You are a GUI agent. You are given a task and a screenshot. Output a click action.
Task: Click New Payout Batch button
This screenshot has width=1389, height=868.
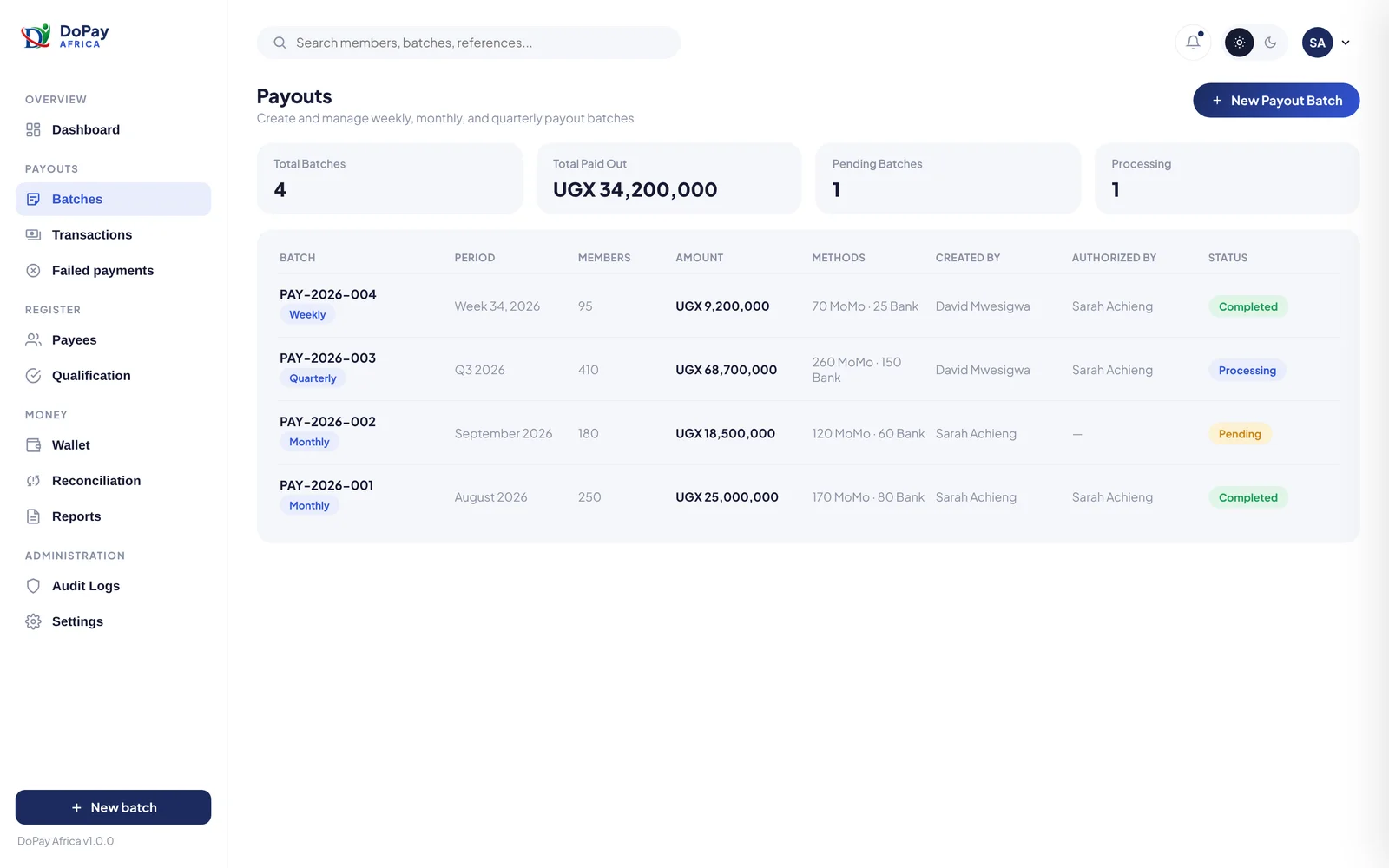[x=1276, y=101]
